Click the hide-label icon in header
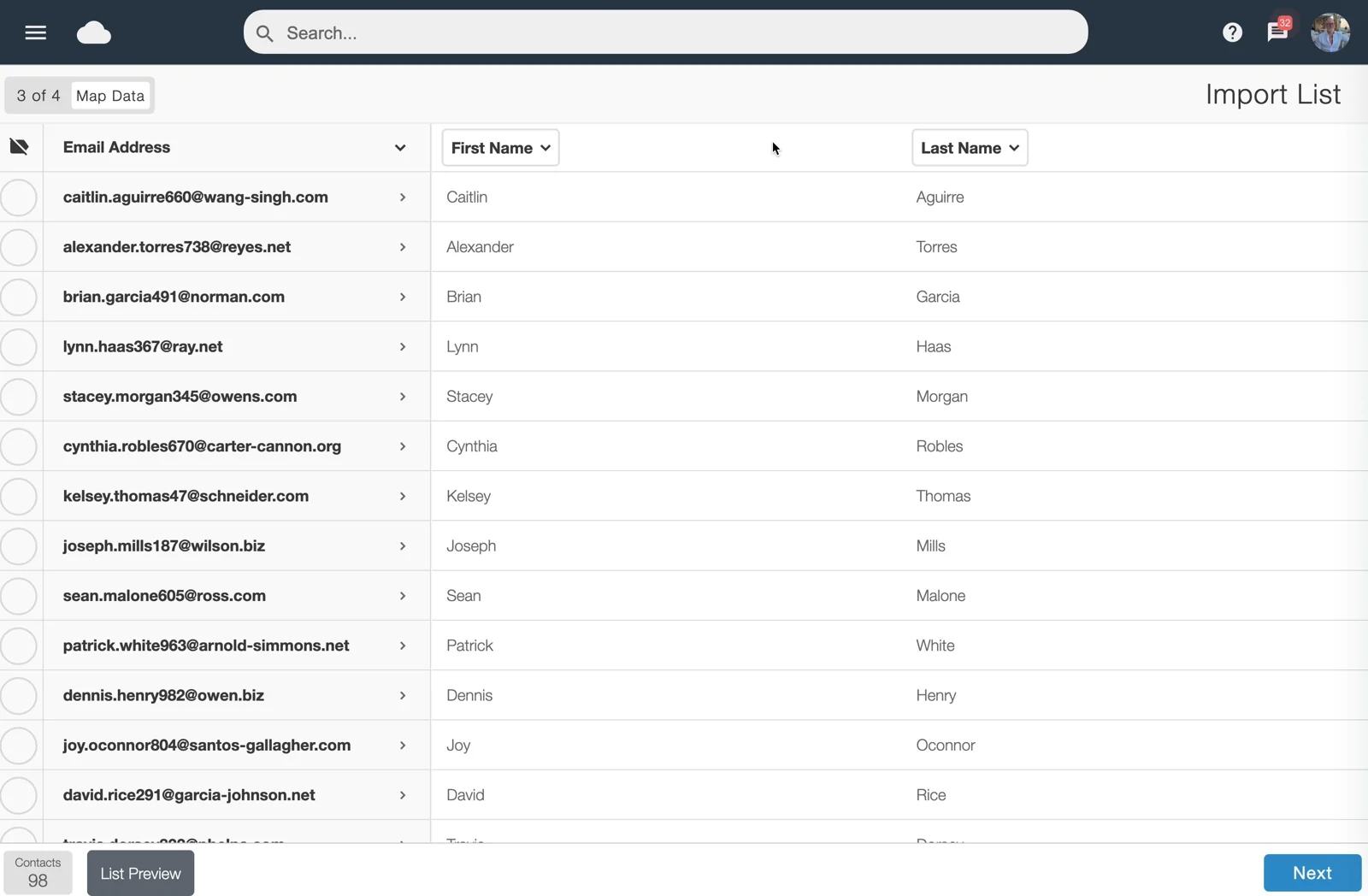 click(19, 147)
